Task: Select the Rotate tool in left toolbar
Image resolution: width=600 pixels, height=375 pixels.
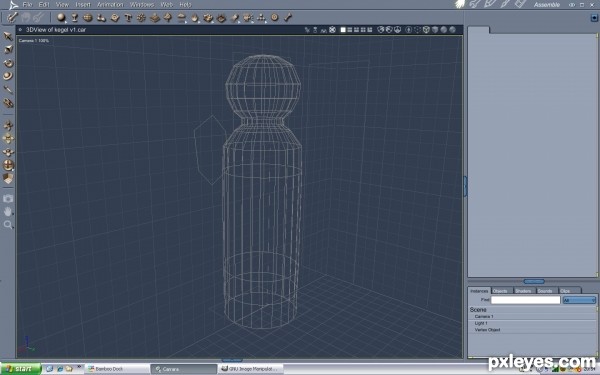Action: click(x=8, y=63)
